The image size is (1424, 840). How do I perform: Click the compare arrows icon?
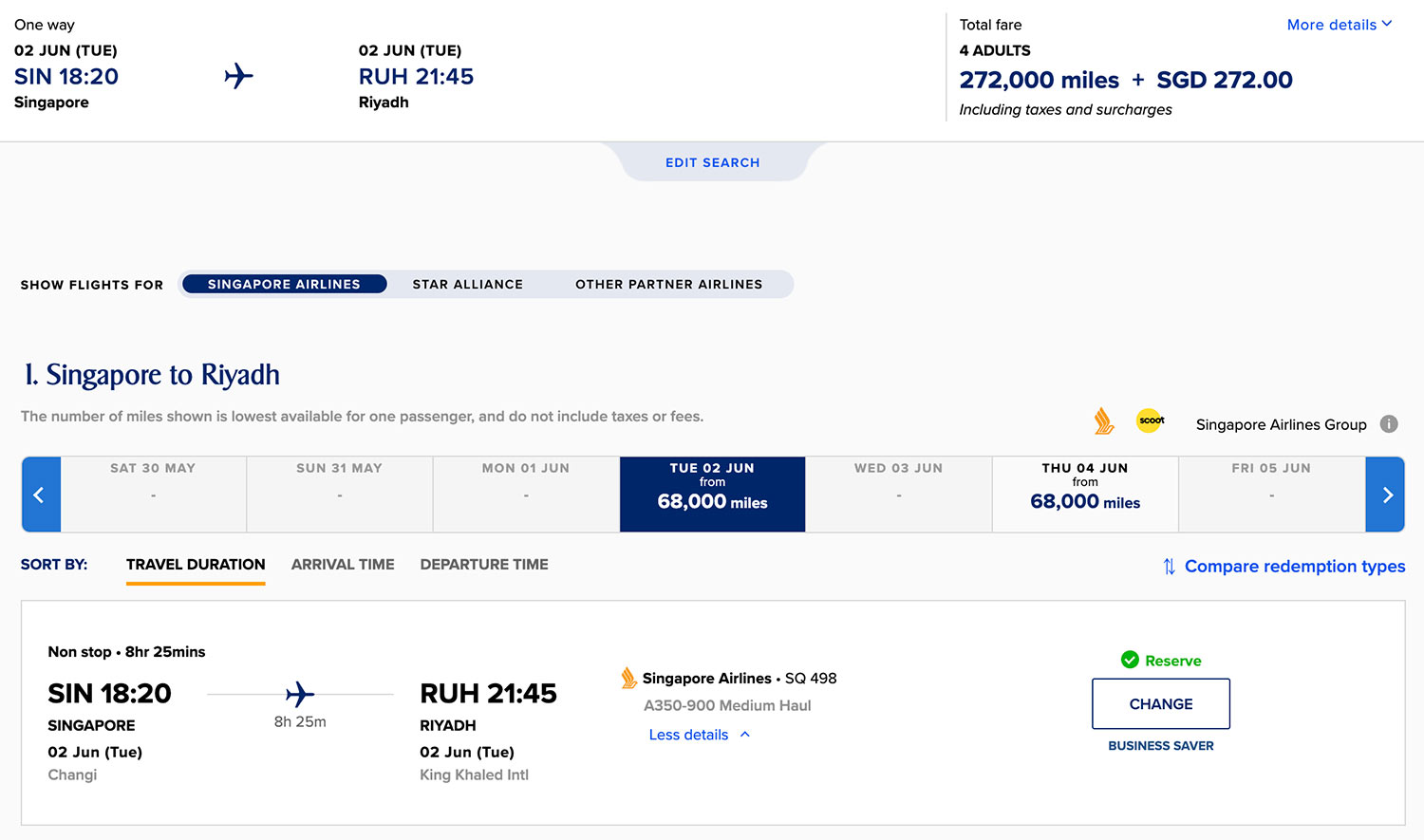[1169, 567]
